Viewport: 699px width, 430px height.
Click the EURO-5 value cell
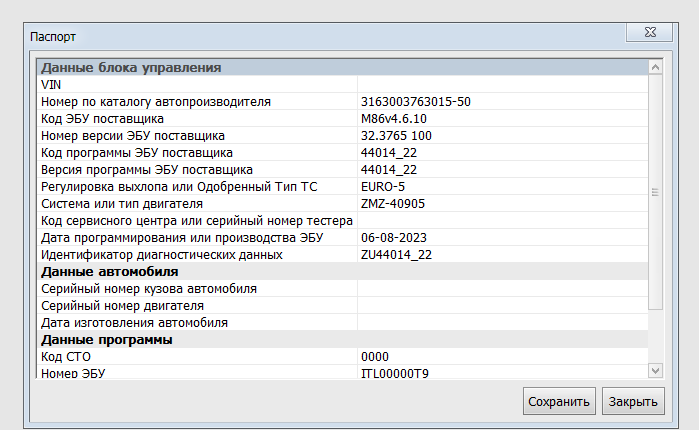(x=502, y=186)
